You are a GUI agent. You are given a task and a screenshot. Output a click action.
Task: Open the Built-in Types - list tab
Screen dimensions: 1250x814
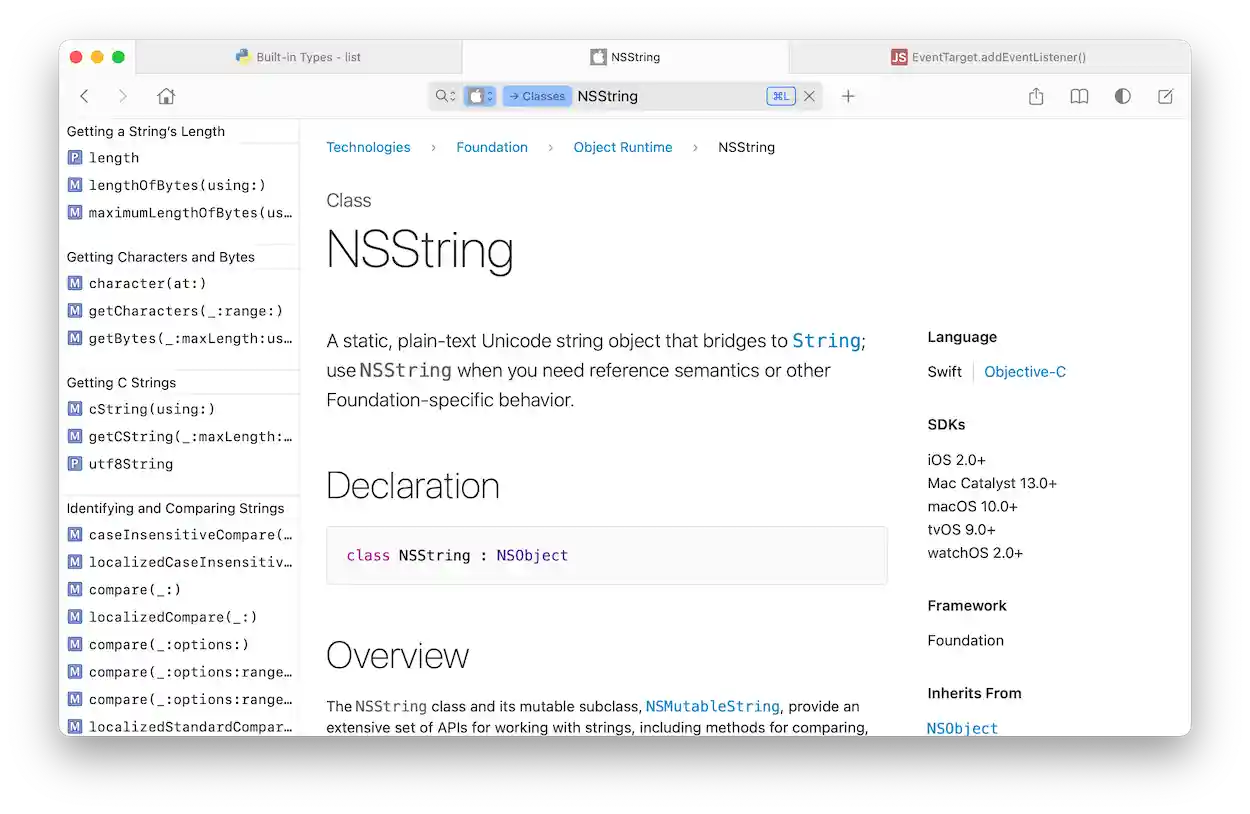pos(298,57)
